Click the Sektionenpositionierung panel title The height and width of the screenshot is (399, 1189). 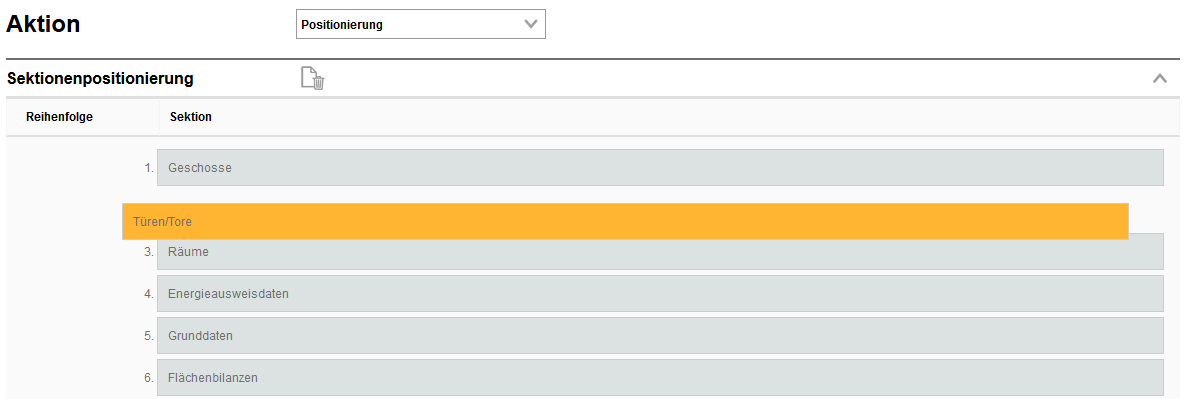pos(100,78)
